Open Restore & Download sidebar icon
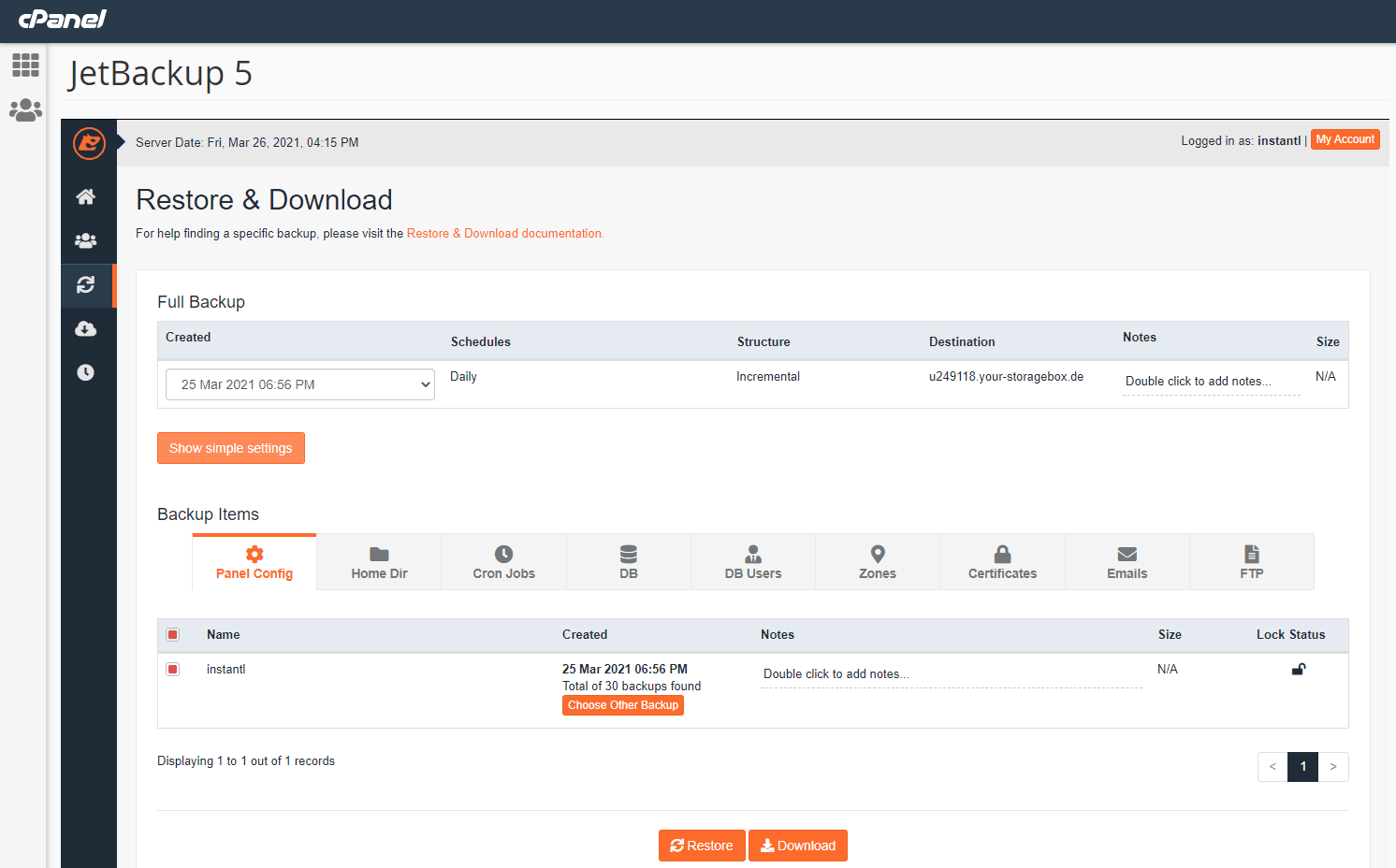Viewport: 1396px width, 868px height. 86,284
